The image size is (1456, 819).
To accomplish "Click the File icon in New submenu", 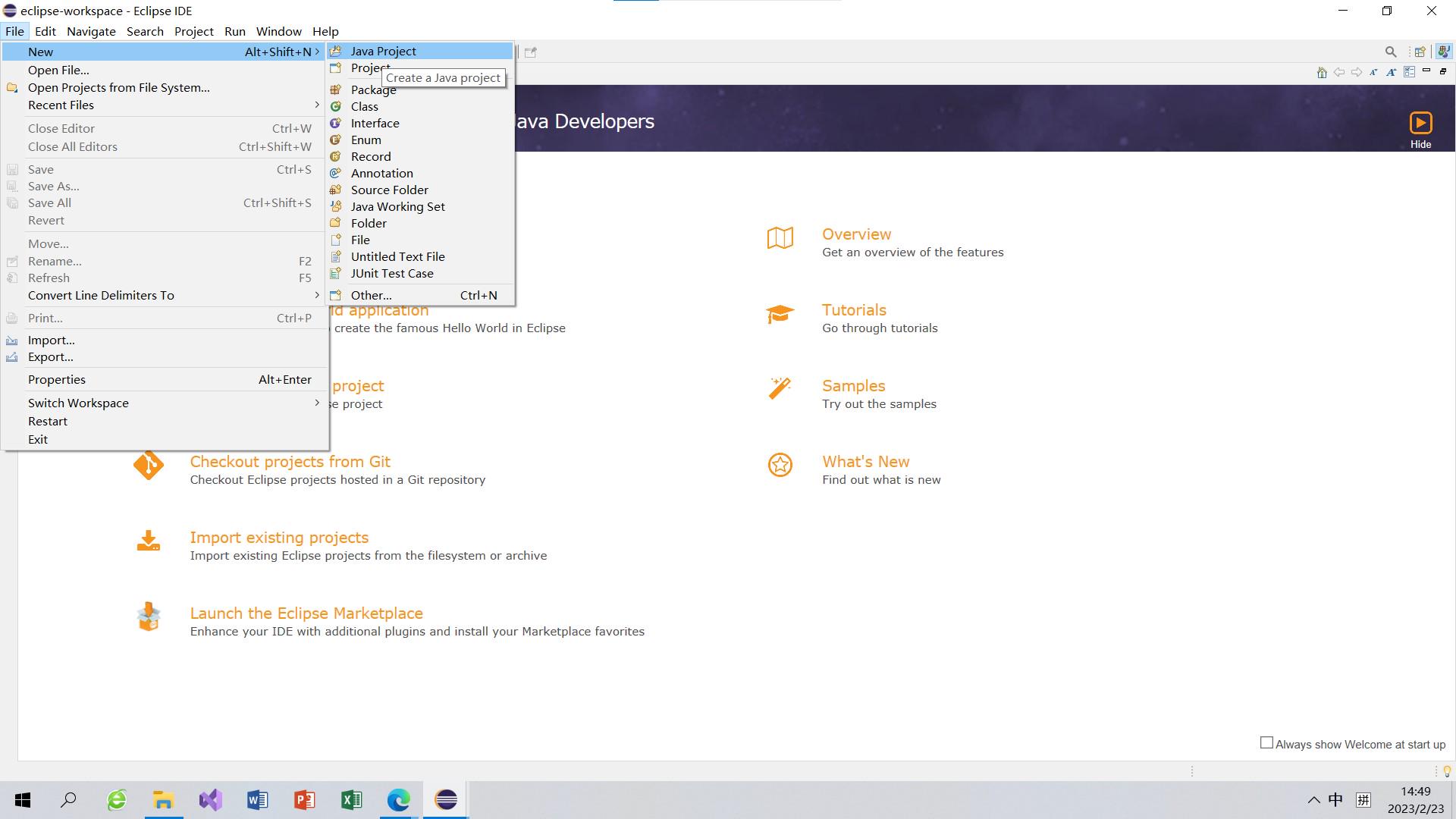I will 335,240.
